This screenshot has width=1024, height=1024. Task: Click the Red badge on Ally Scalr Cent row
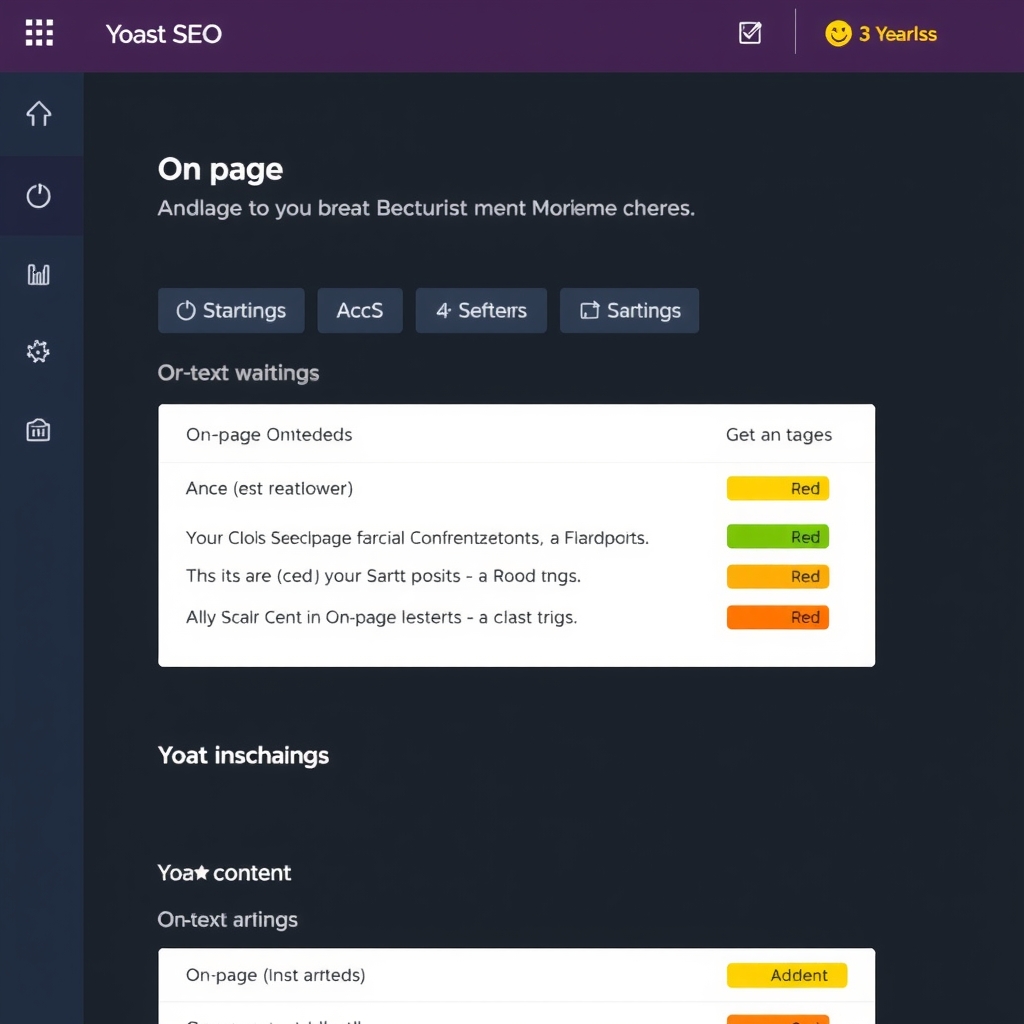(x=778, y=617)
